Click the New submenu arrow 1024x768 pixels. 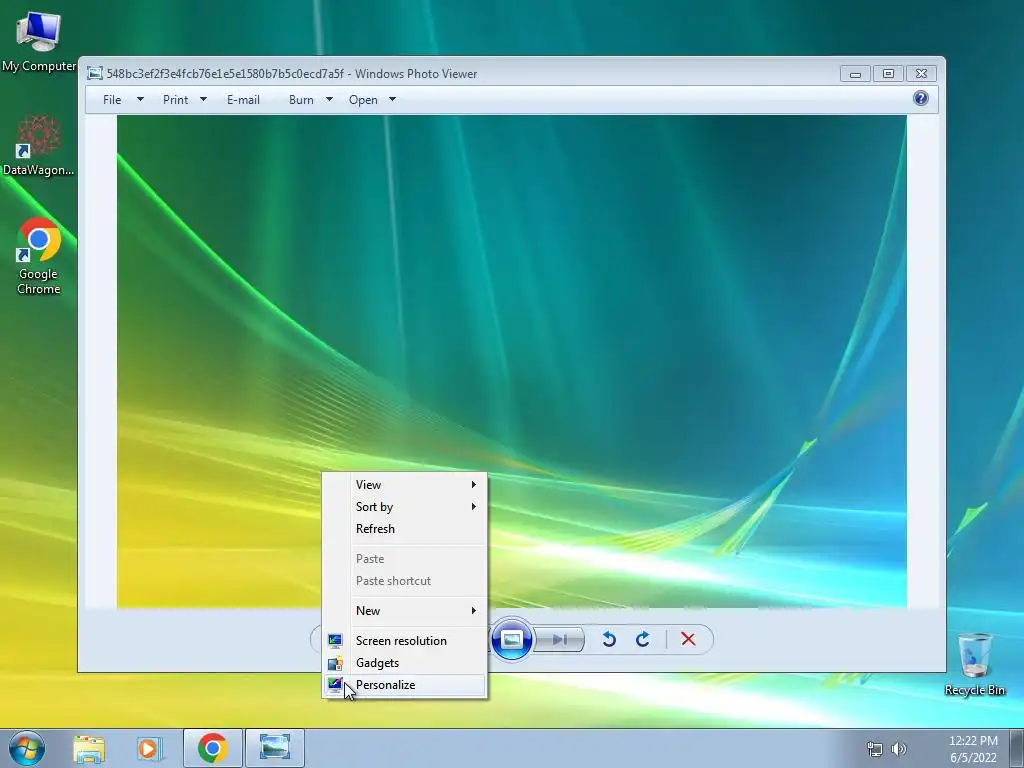(x=473, y=611)
